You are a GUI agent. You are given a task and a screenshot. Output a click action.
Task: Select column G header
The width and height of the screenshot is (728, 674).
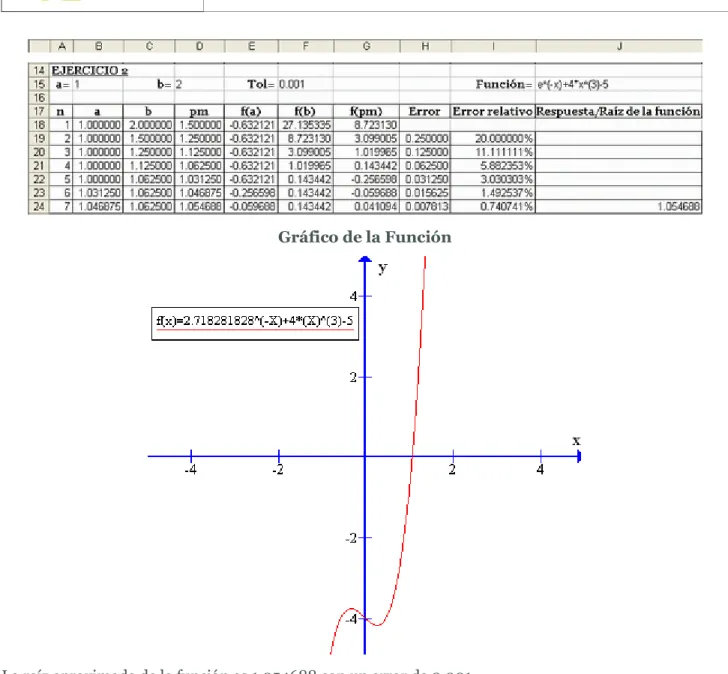pos(366,46)
